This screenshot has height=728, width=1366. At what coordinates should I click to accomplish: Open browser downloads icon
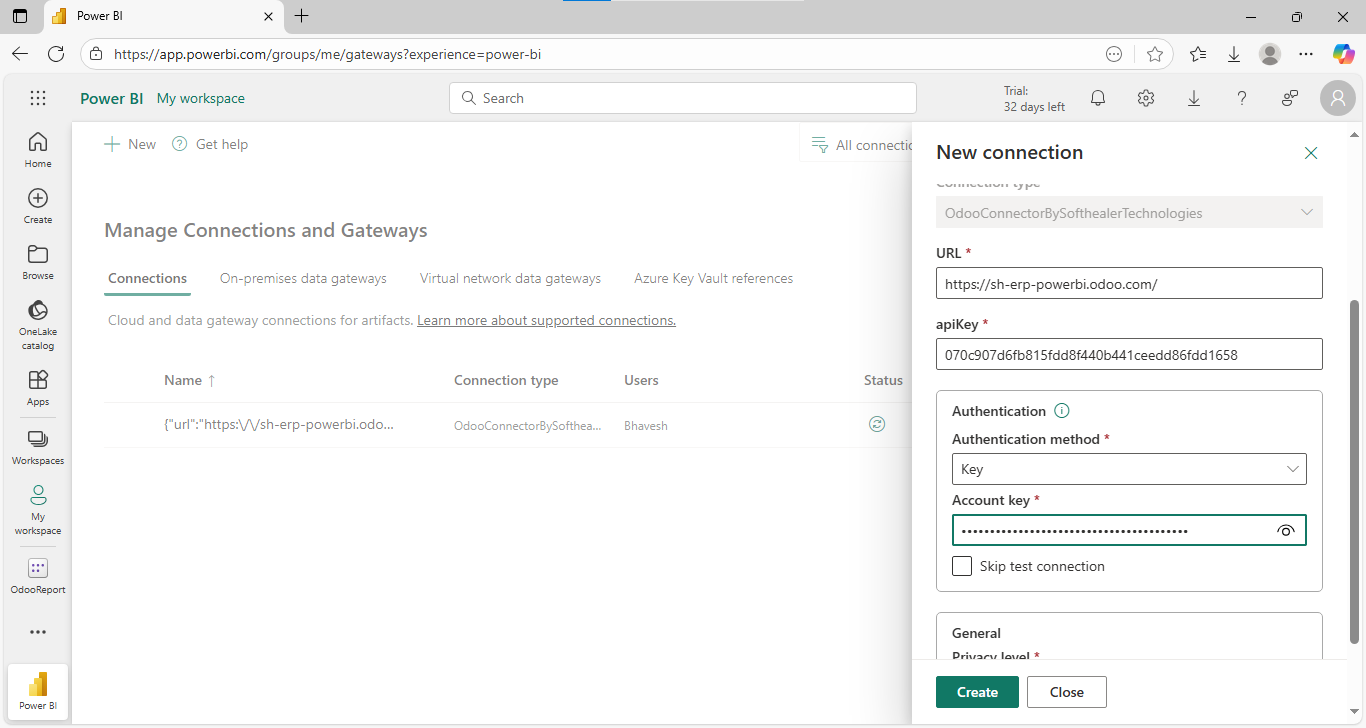1234,54
